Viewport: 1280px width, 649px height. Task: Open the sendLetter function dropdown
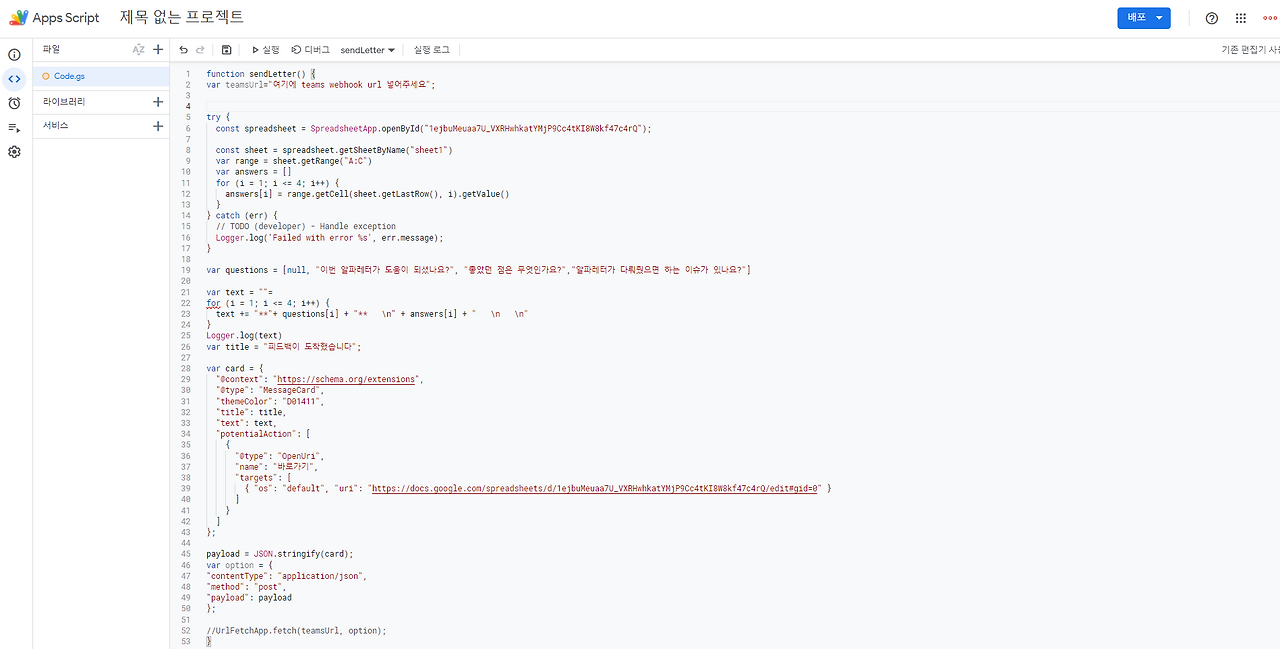pyautogui.click(x=368, y=49)
